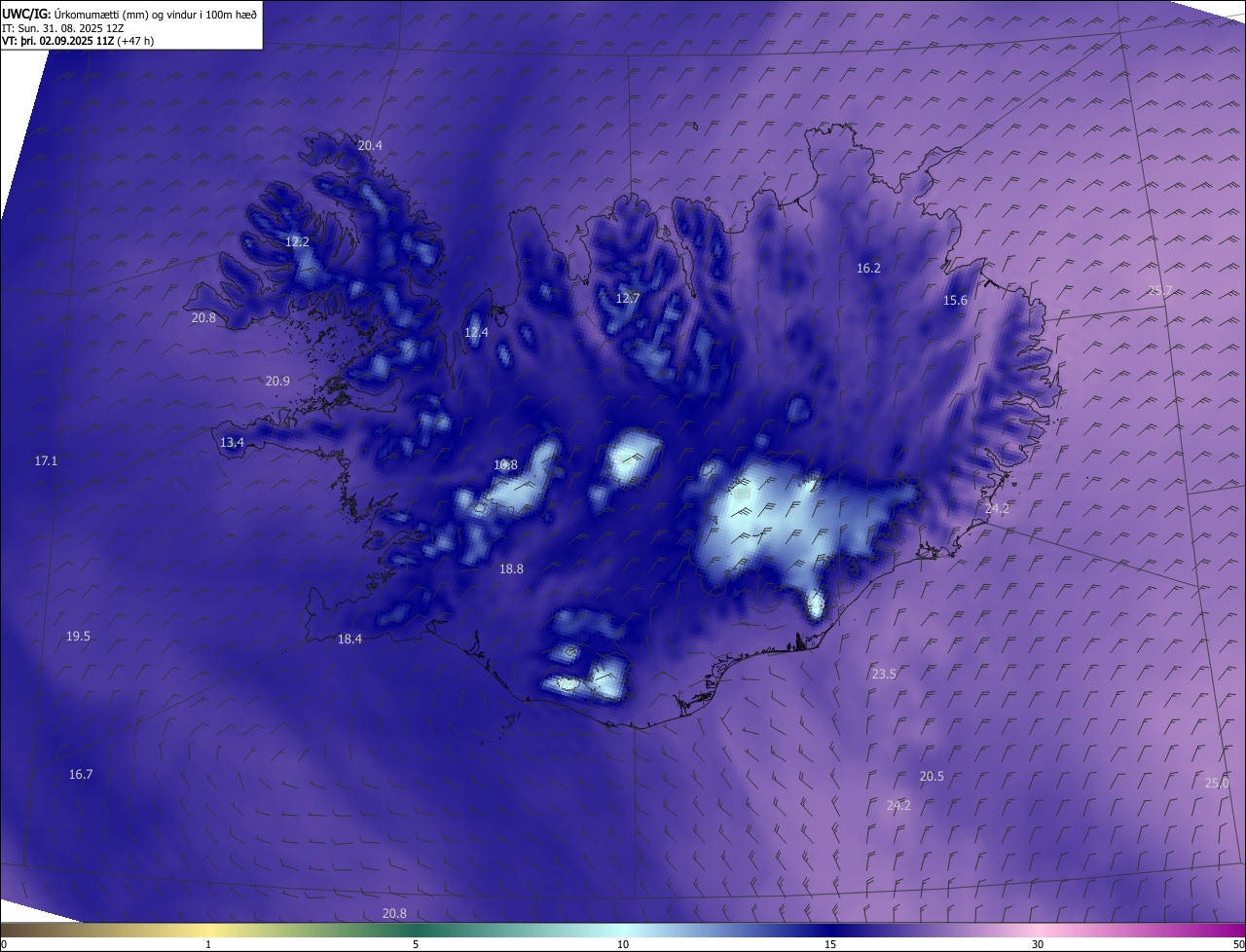Viewport: 1246px width, 952px height.
Task: Click the 30 tick label on the color scale
Action: click(1038, 944)
